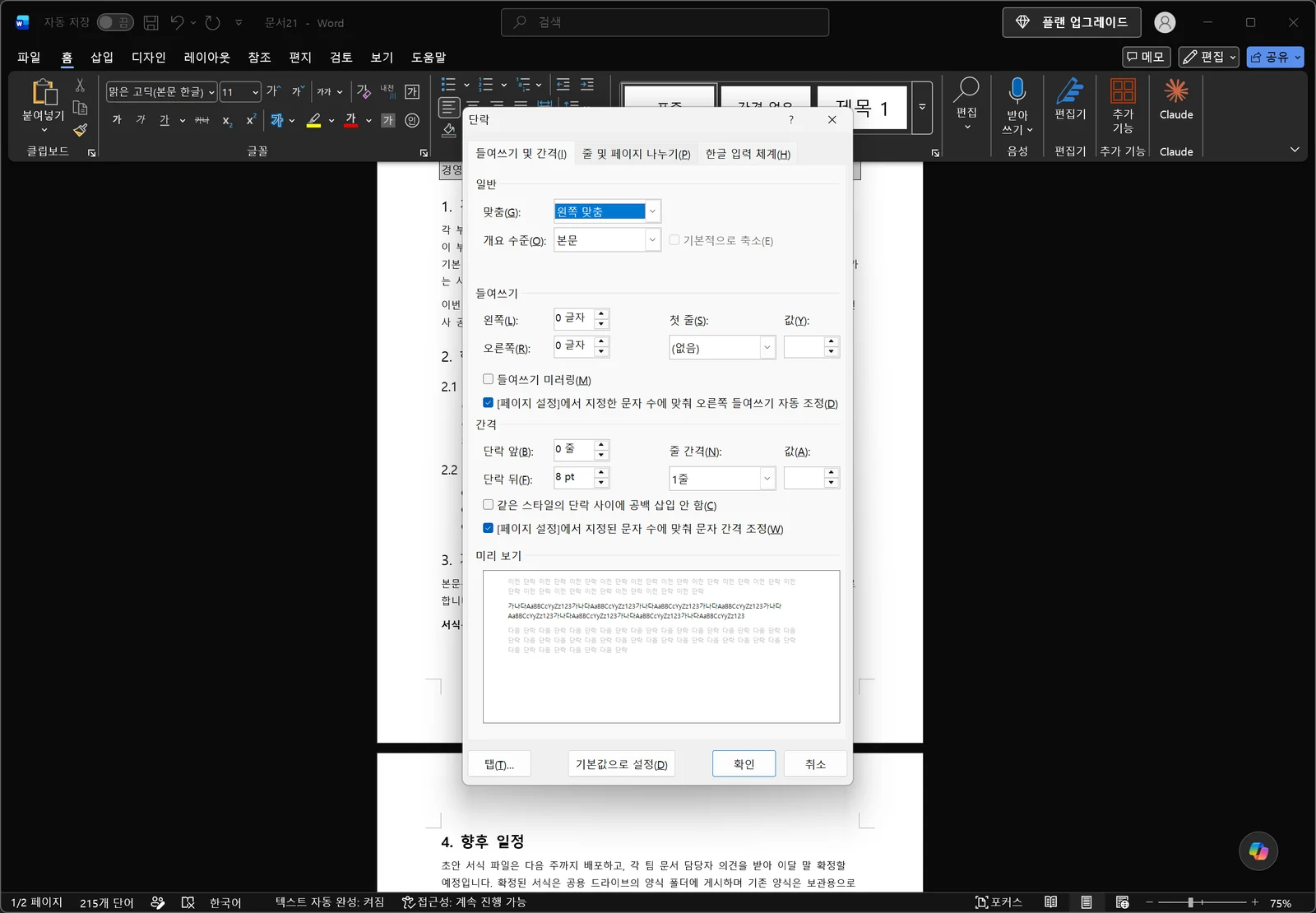The image size is (1316, 913).
Task: Click the decrease indent icon
Action: click(563, 84)
